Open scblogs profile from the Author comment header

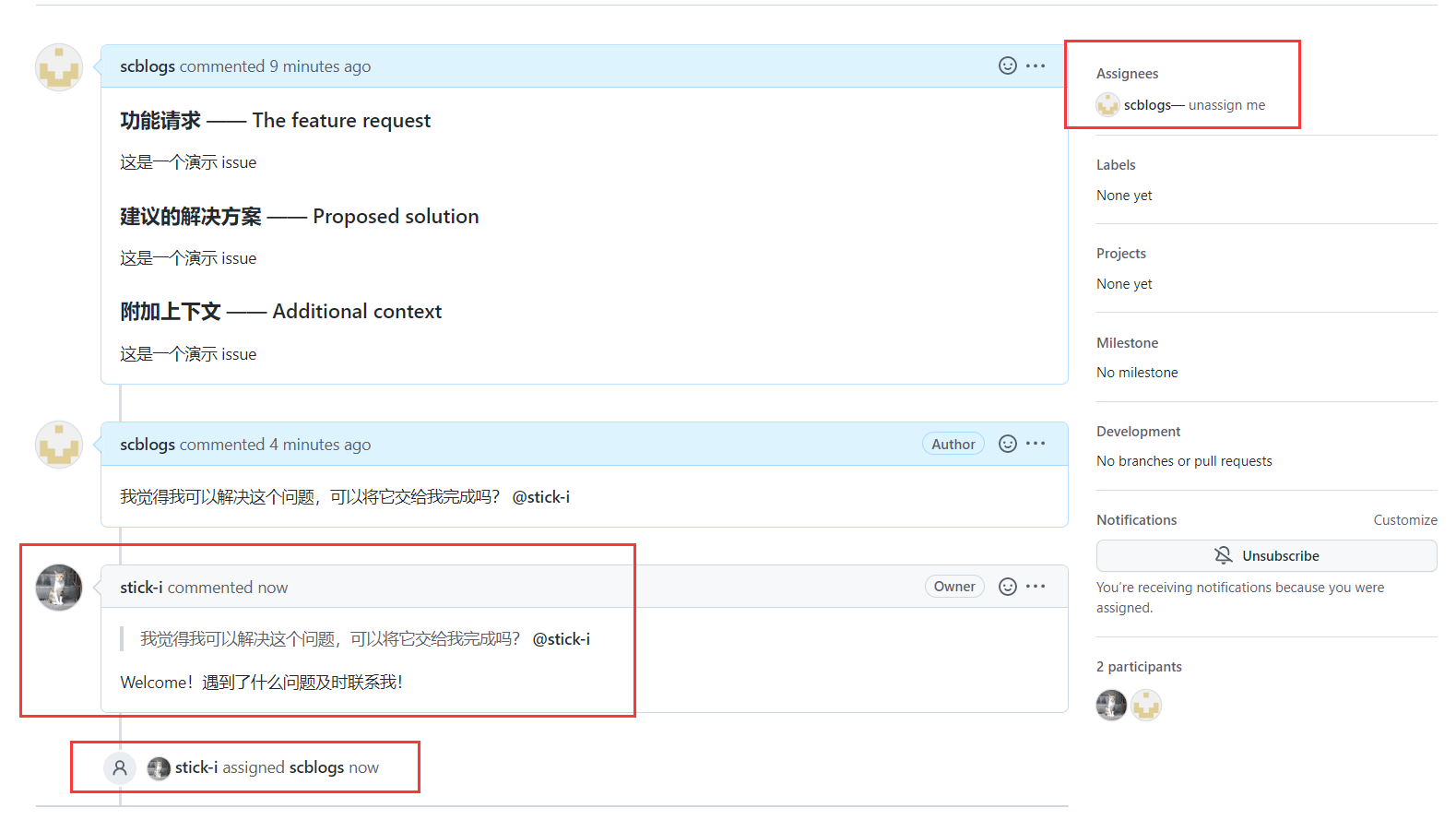pyautogui.click(x=148, y=445)
